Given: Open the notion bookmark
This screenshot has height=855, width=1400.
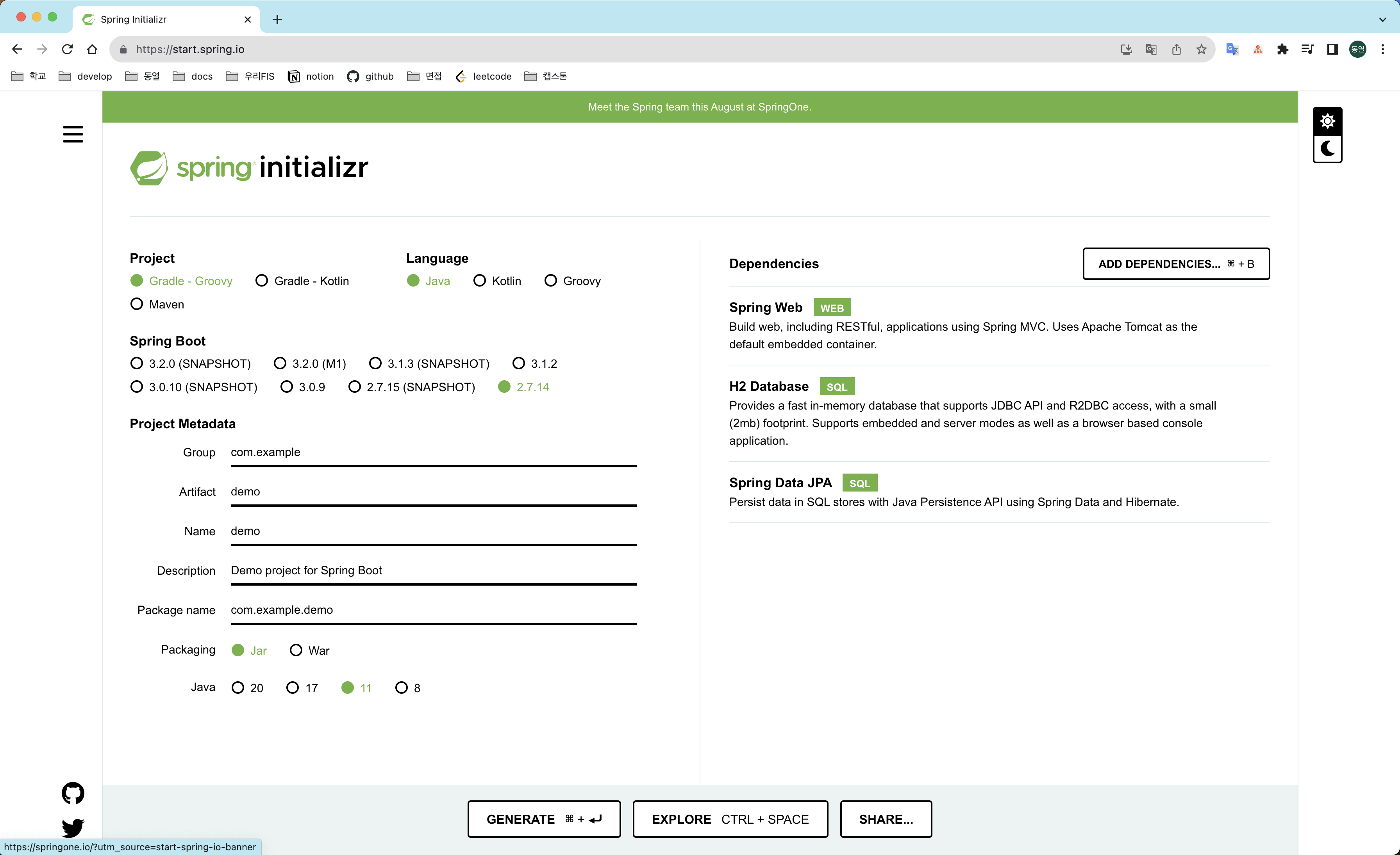Looking at the screenshot, I should [311, 76].
